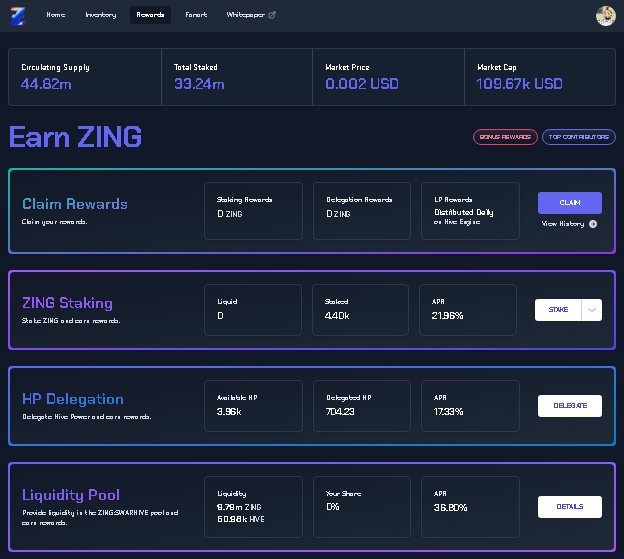Open Liquidity Pool Details

[x=569, y=507]
